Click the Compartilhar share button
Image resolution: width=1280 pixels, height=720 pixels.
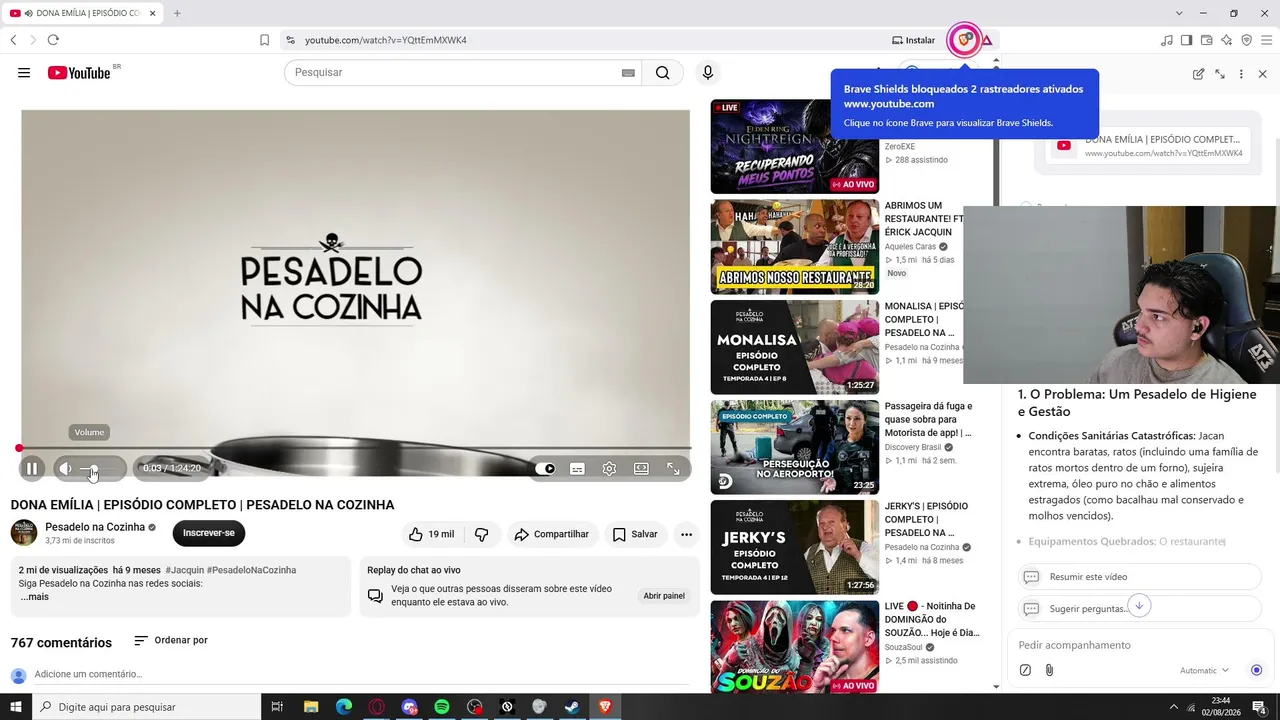click(x=552, y=534)
